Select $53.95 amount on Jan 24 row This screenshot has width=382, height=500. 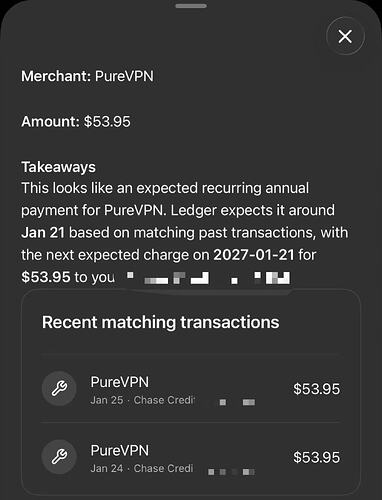[x=316, y=457]
